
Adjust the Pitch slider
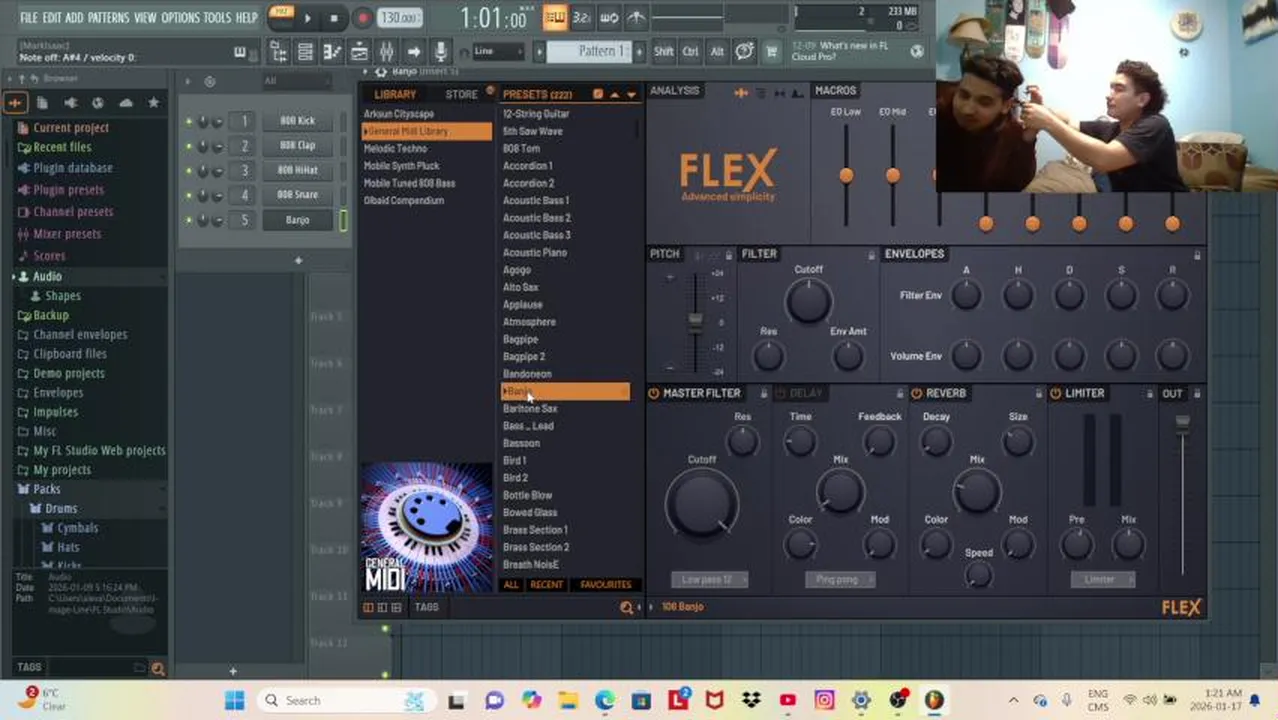pos(695,320)
